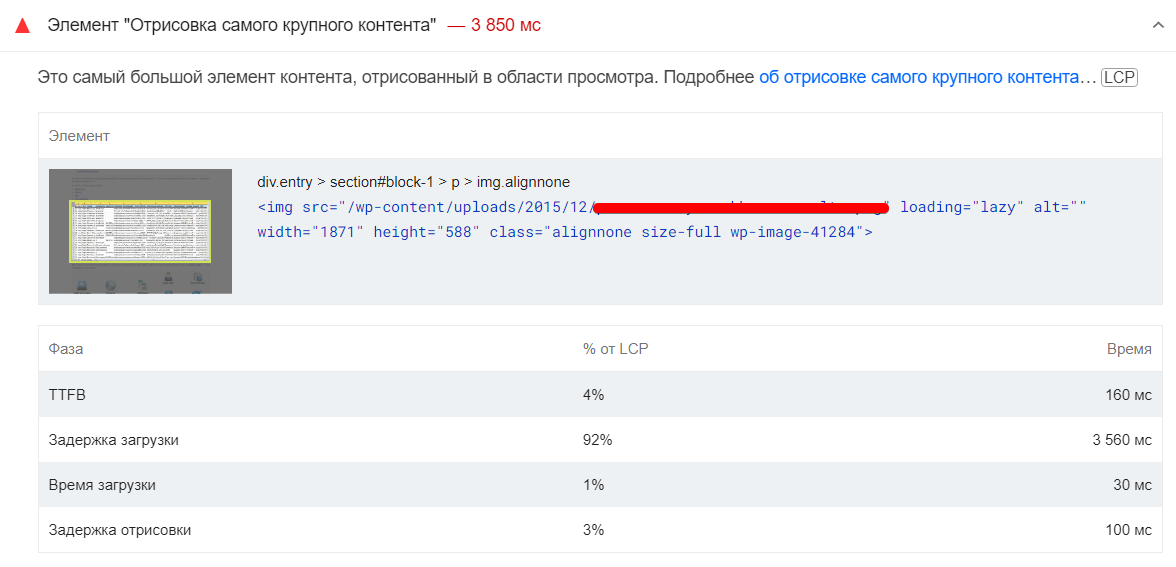Select the div.entry selector path text

coord(413,182)
